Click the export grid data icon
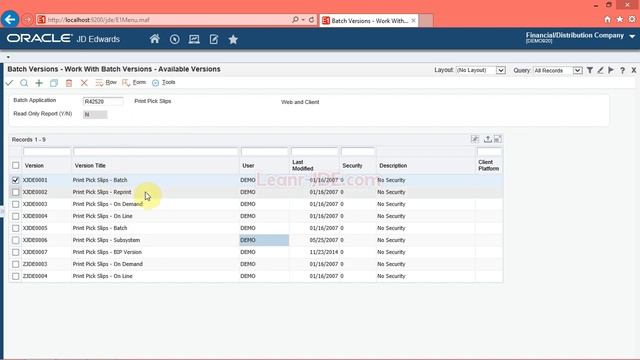Screen dimensions: 640x360 point(487,139)
